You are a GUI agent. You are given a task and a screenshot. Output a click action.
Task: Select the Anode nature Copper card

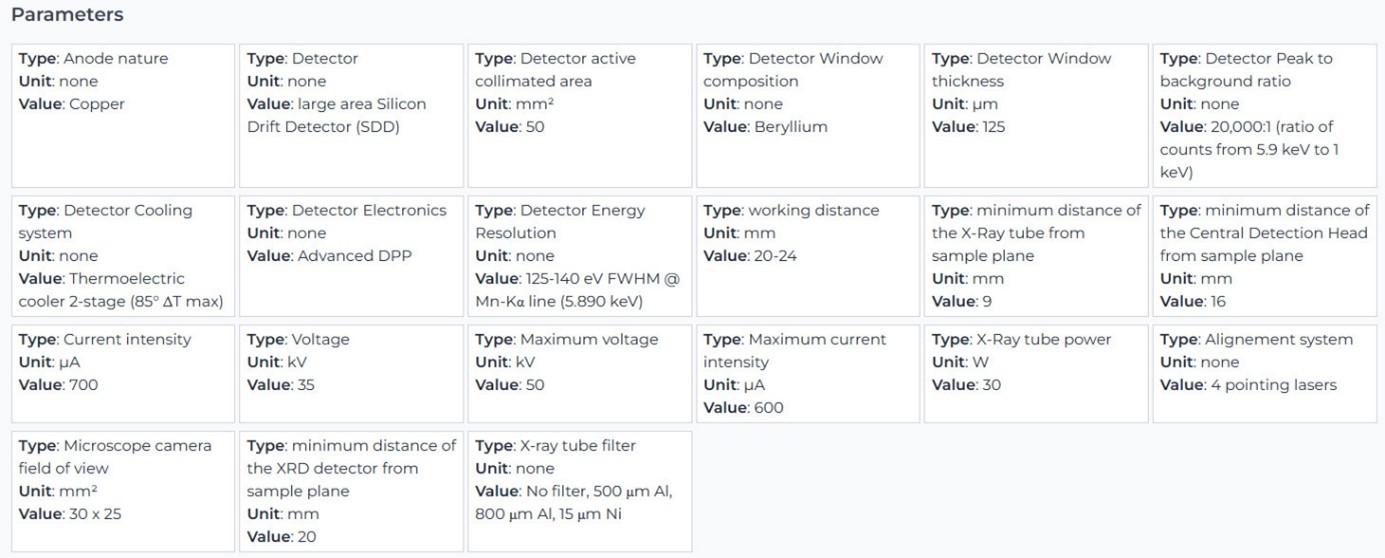(x=123, y=115)
